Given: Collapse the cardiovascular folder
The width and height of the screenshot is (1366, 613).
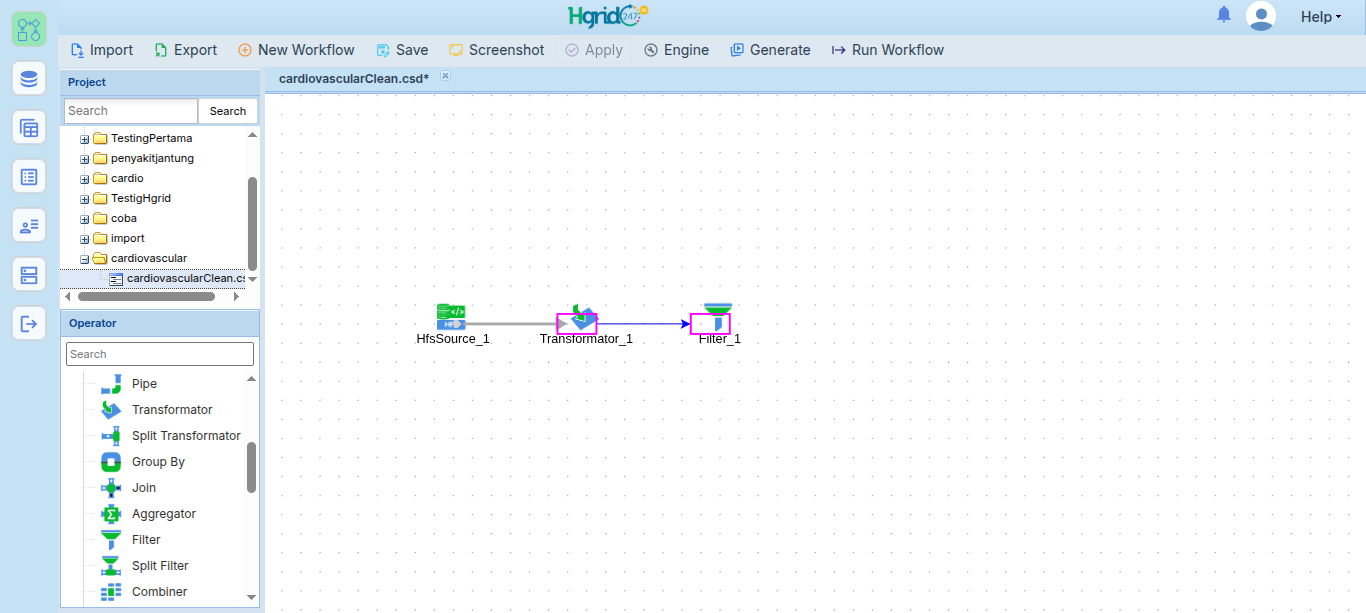Looking at the screenshot, I should 85,259.
